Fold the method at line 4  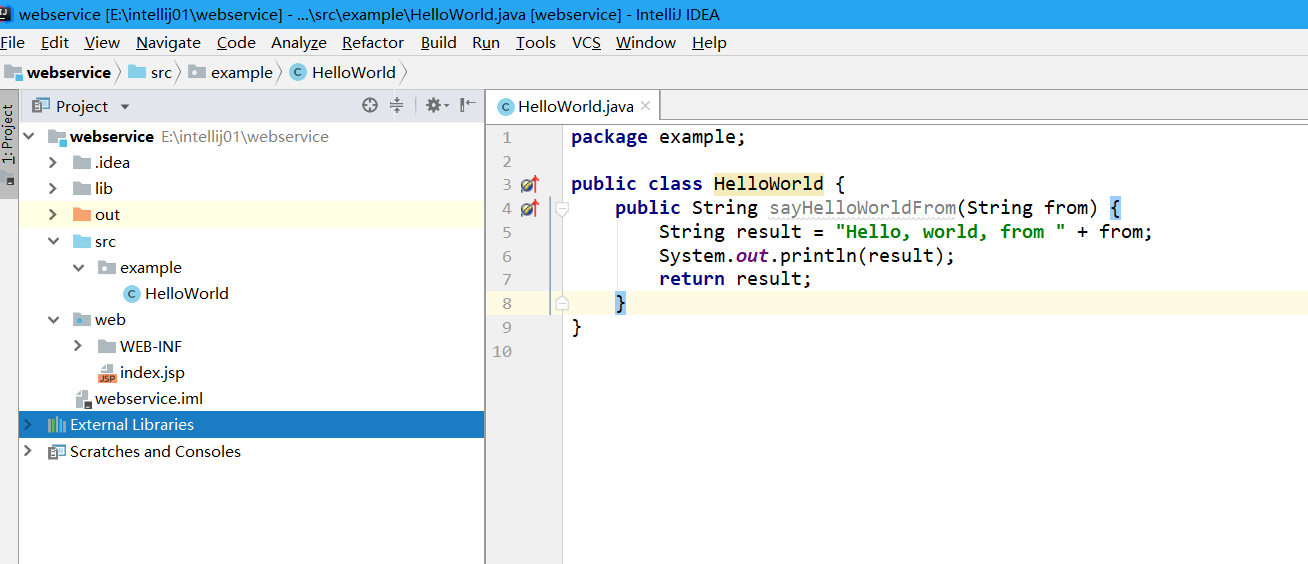coord(562,208)
